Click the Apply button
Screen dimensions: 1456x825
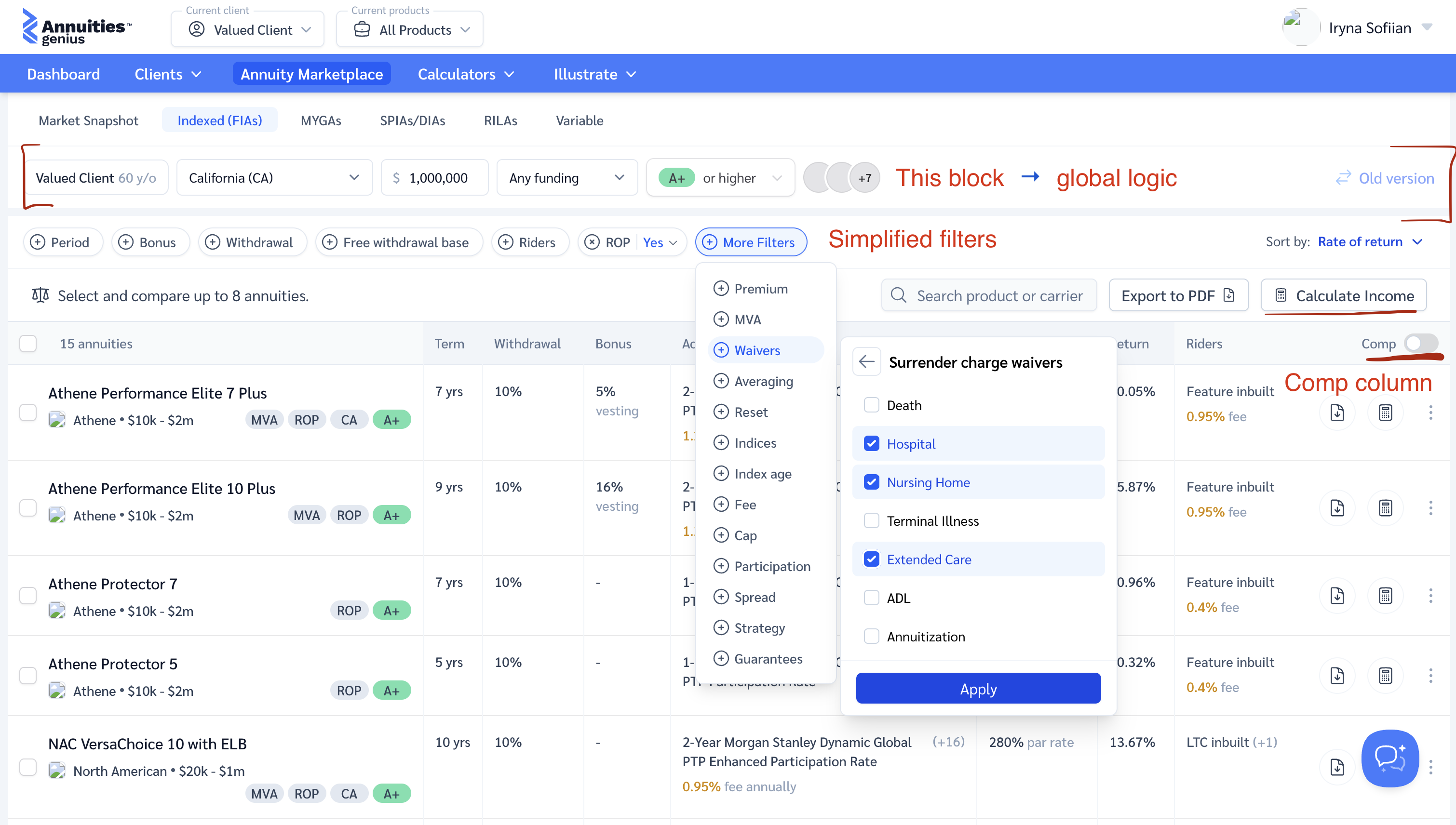click(x=978, y=689)
